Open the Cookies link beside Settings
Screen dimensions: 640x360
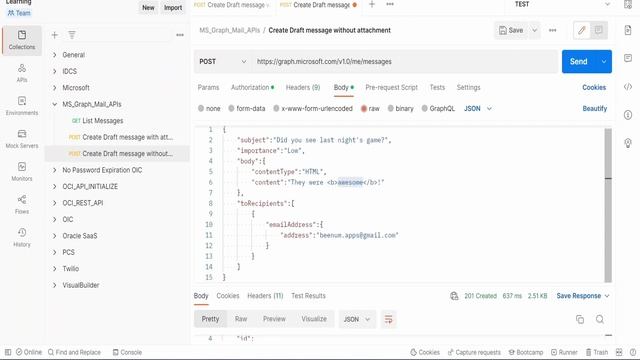[x=594, y=87]
